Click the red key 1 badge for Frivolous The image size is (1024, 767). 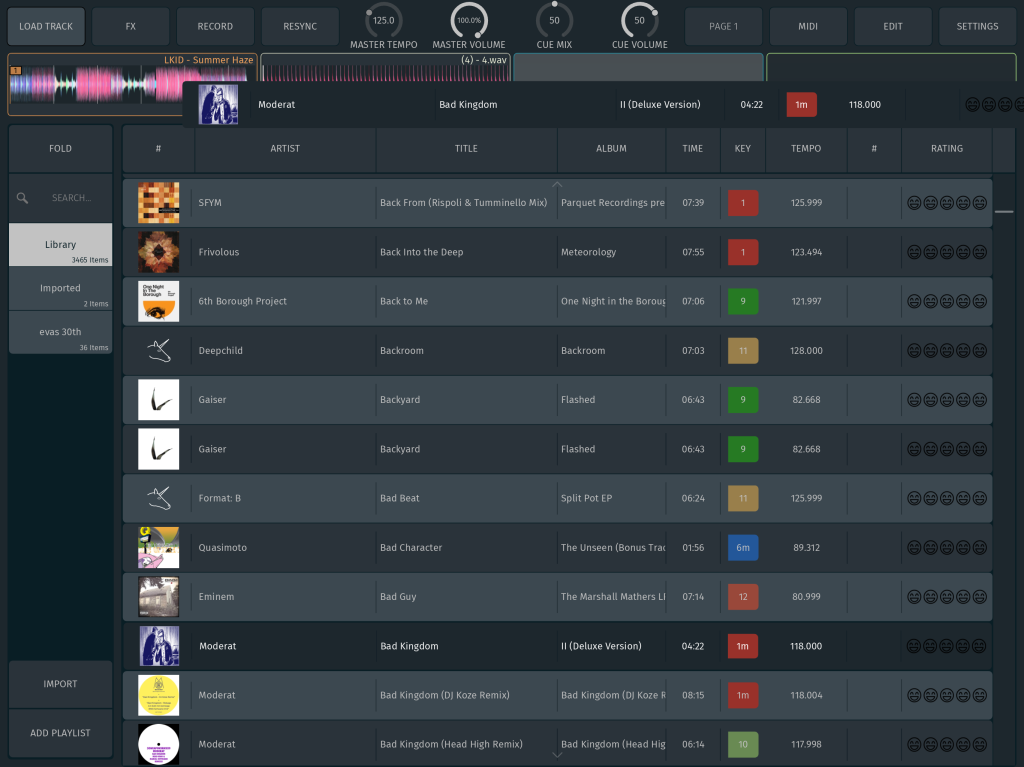tap(742, 252)
